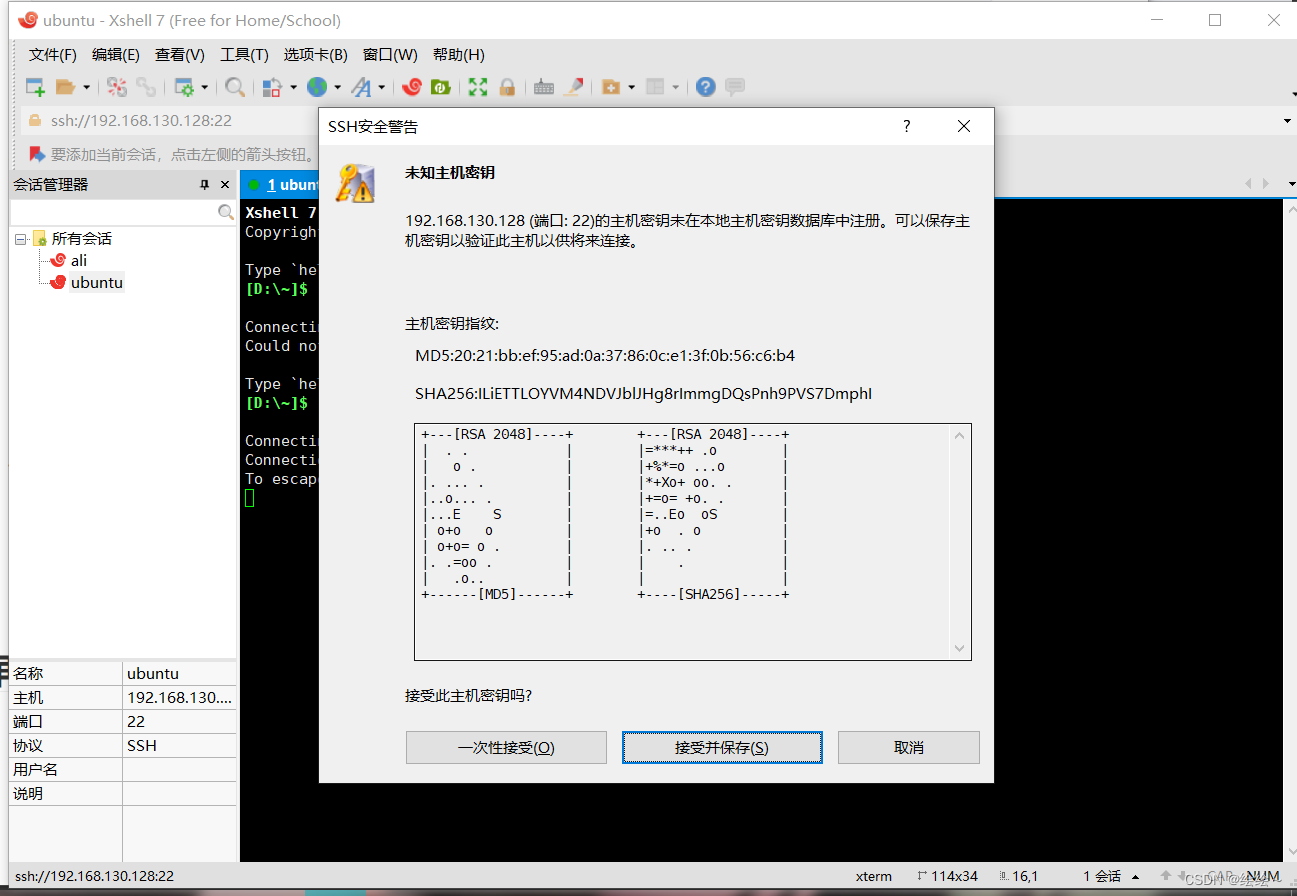Click the blue Help question-mark icon
1297x896 pixels.
click(x=706, y=87)
